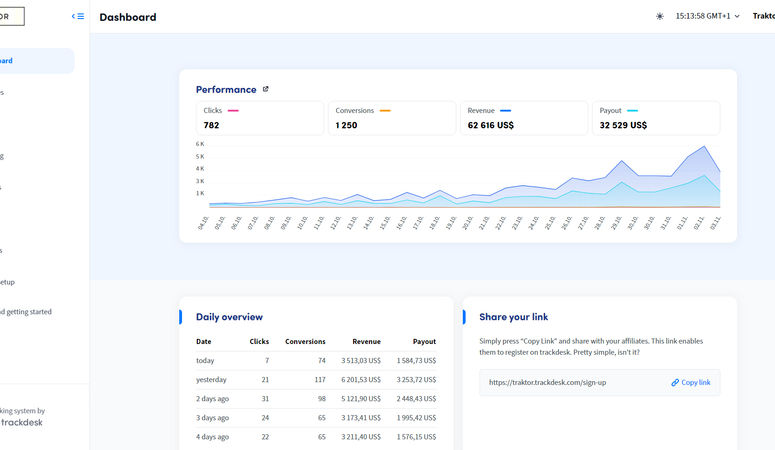This screenshot has width=775, height=450.
Task: Toggle the light/dark theme sun icon
Action: (659, 16)
